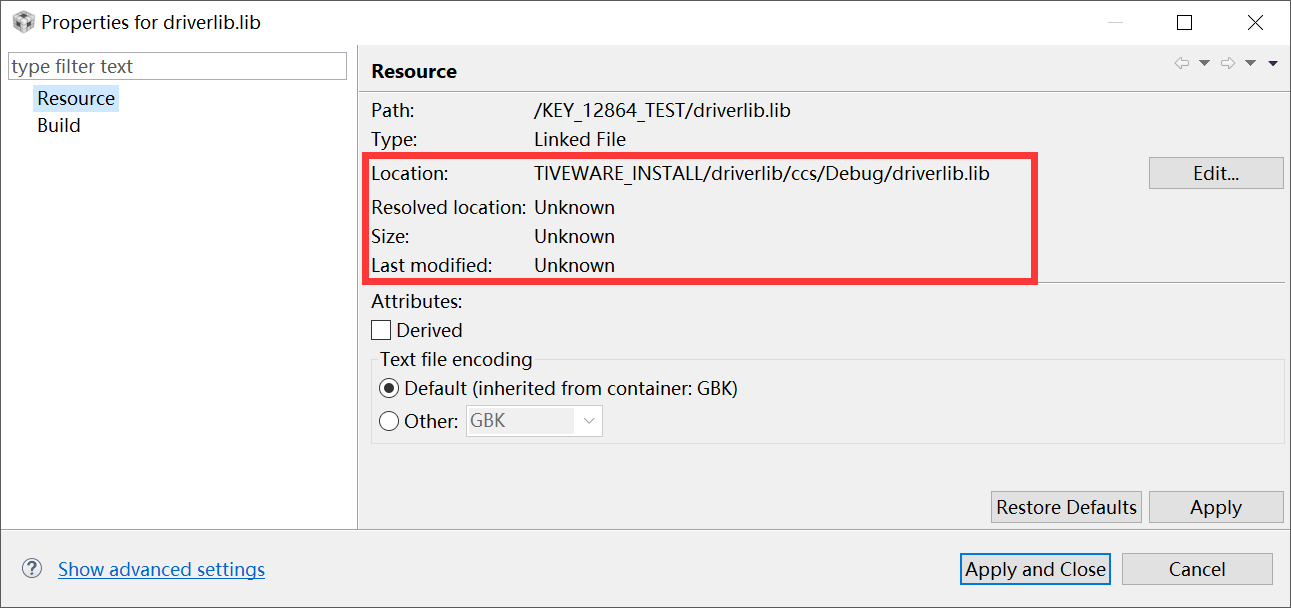Image resolution: width=1291 pixels, height=608 pixels.
Task: Enable the Derived attribute checkbox
Action: point(381,329)
